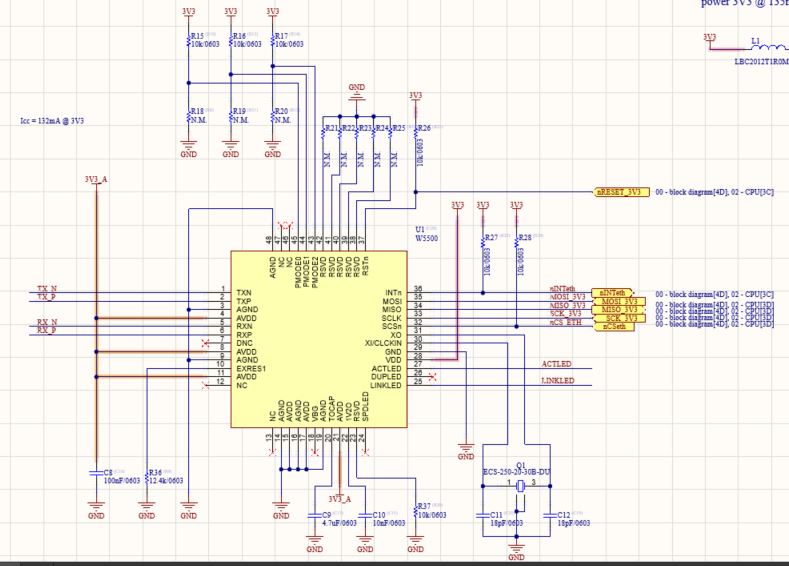Select the TX_N net label
Image resolution: width=789 pixels, height=566 pixels.
(x=47, y=289)
